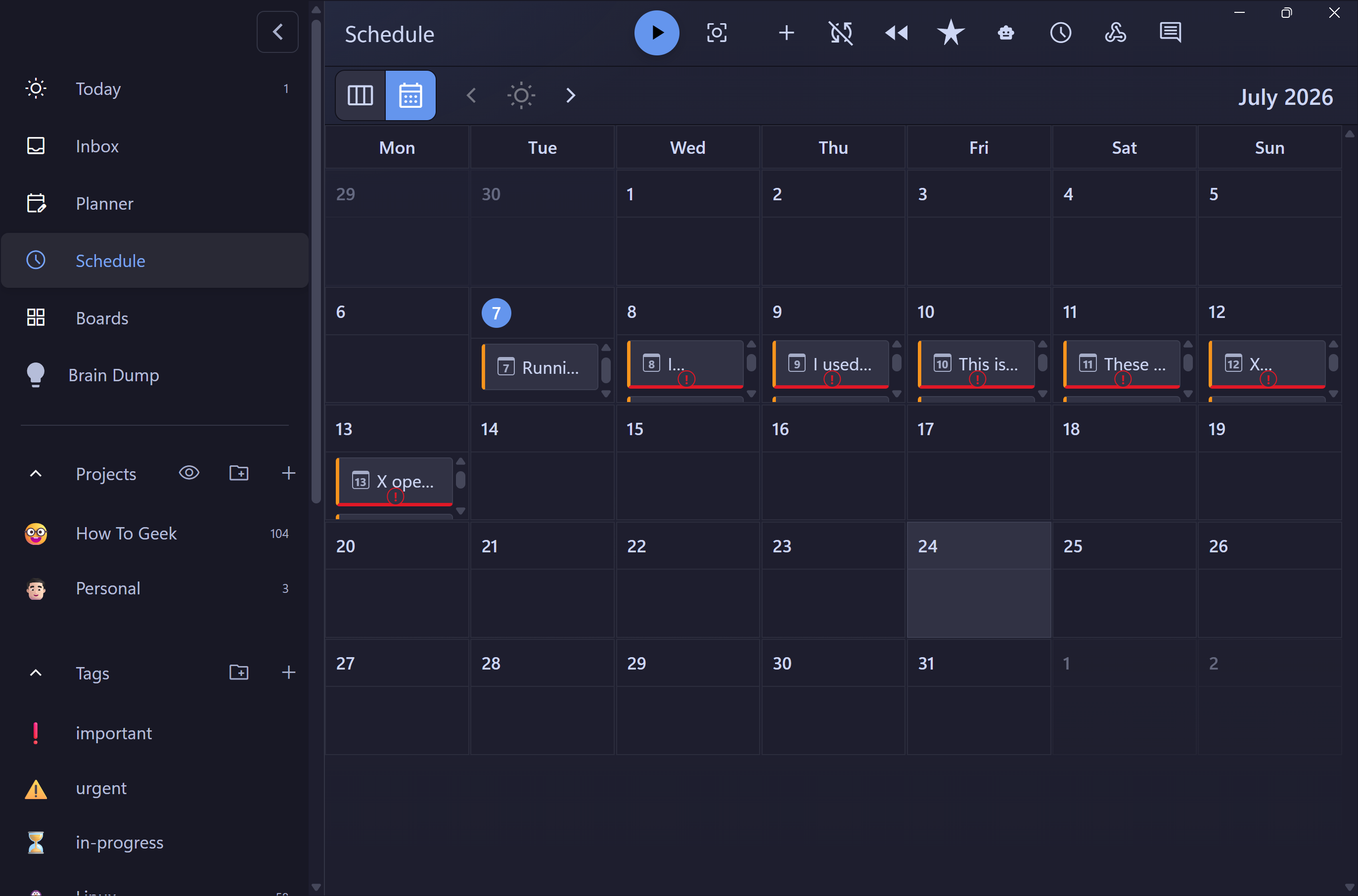This screenshot has width=1358, height=896.
Task: Click the sidebar vertical scrollbar
Action: coord(316,262)
